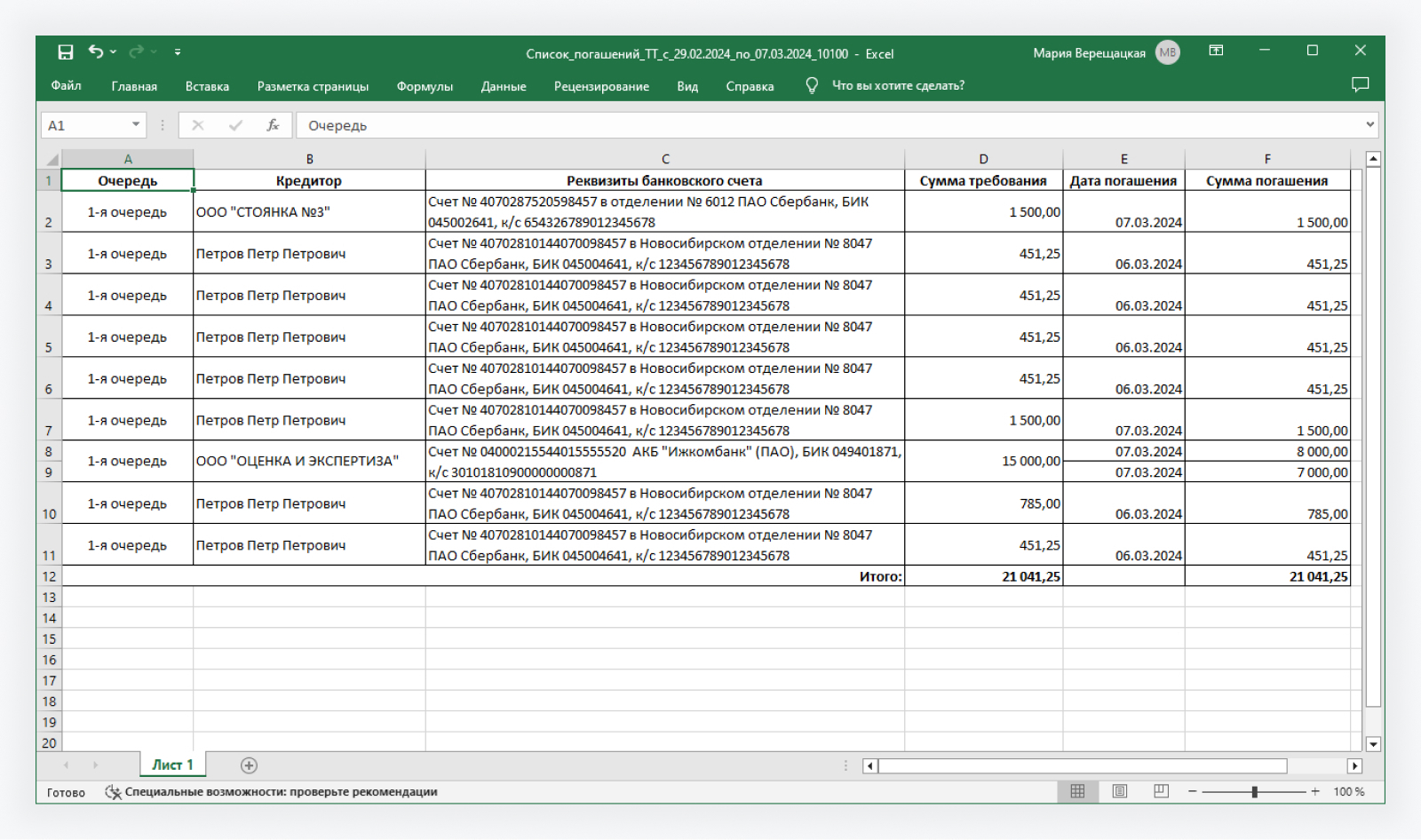The image size is (1421, 840).
Task: Open the Comments speech bubble icon
Action: 1360,84
